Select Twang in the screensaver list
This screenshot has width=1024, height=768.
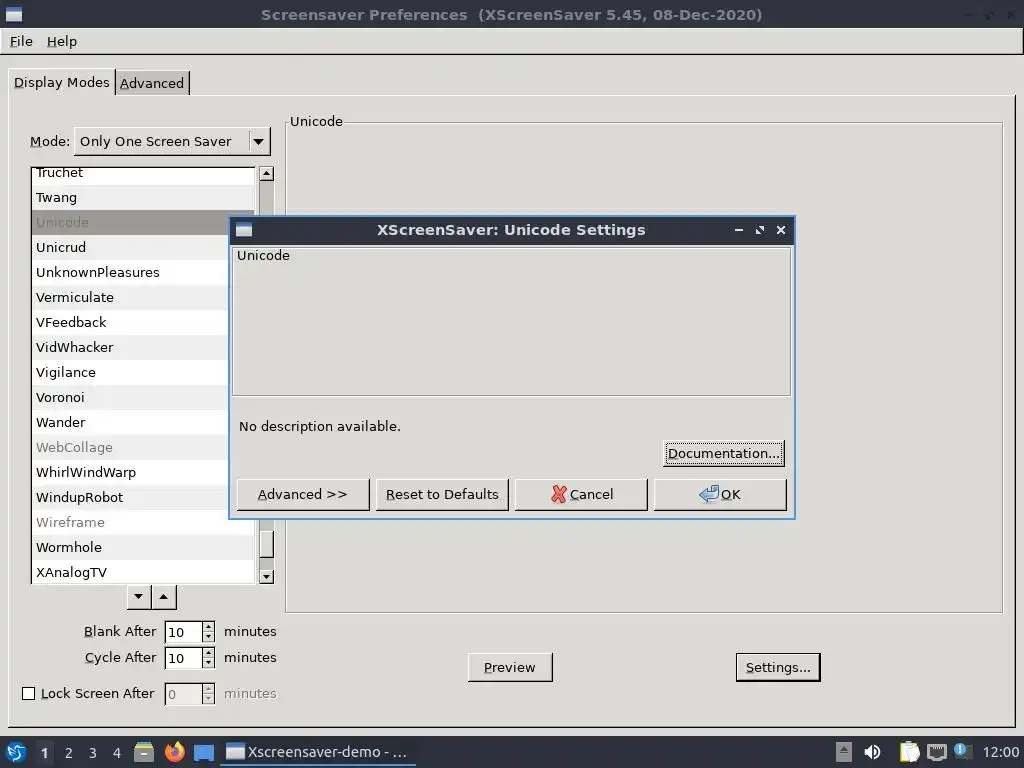(143, 197)
